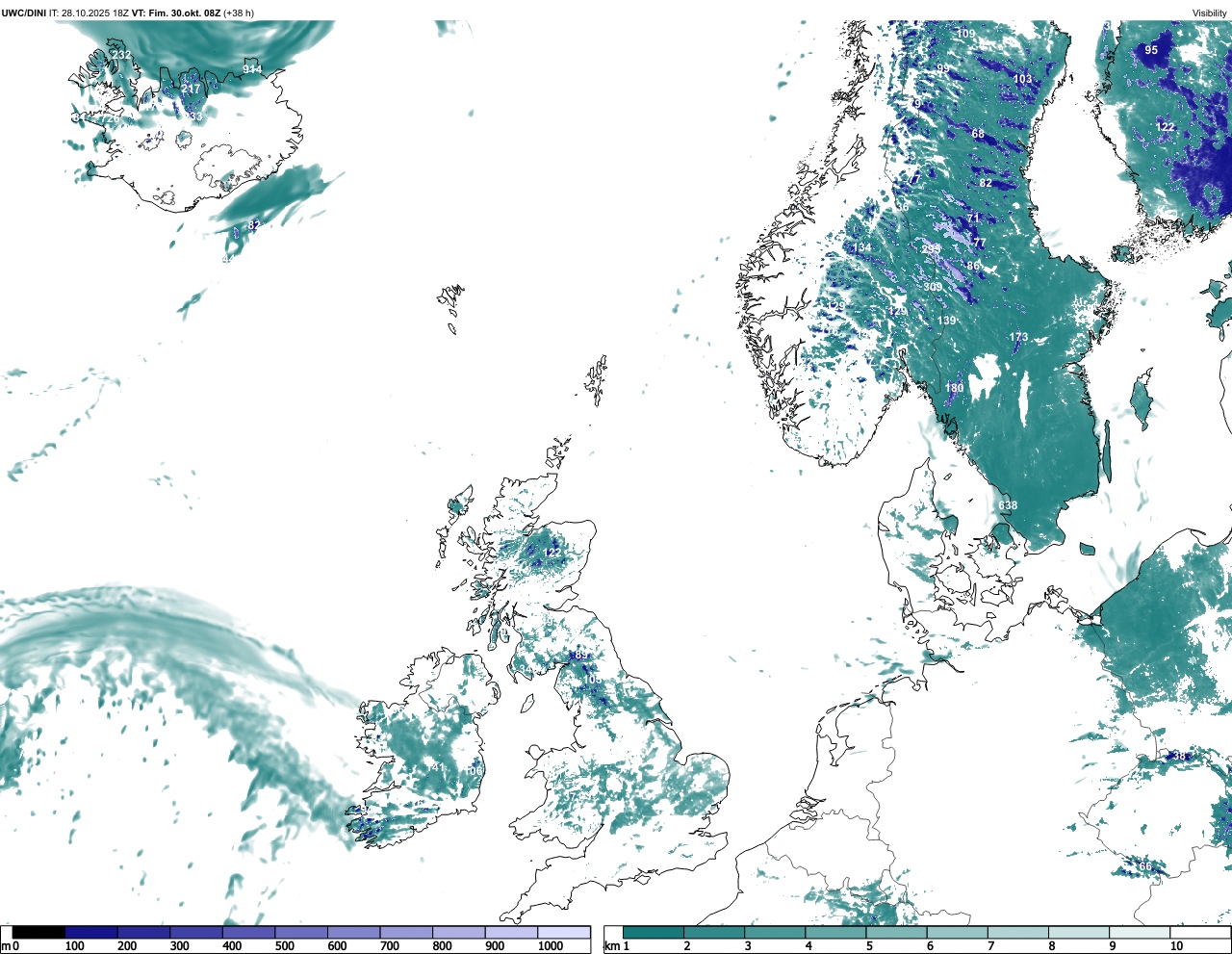Click the '309' value over central Scandinavia
The width and height of the screenshot is (1232, 954).
point(933,287)
